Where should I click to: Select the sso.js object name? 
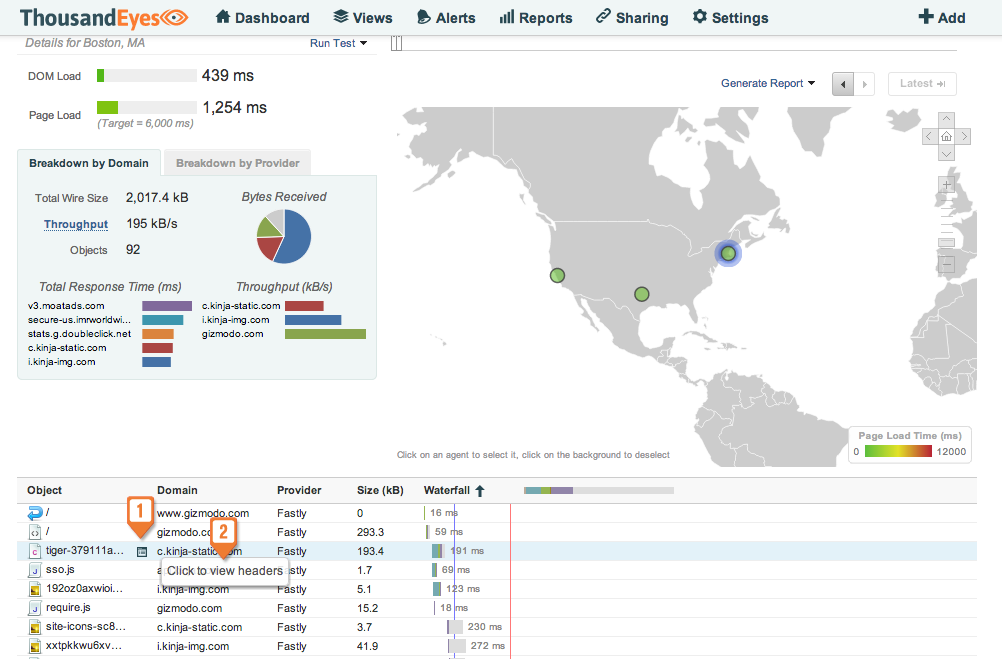point(60,570)
